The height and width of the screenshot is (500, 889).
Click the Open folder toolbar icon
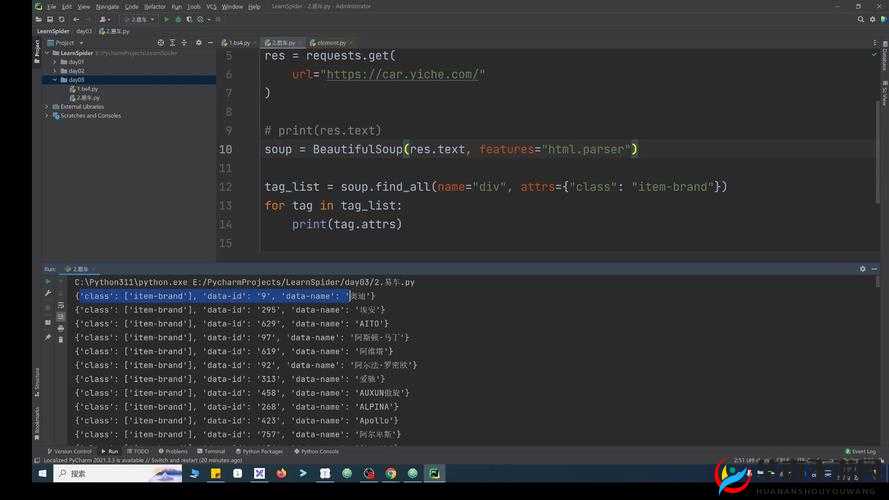click(39, 19)
